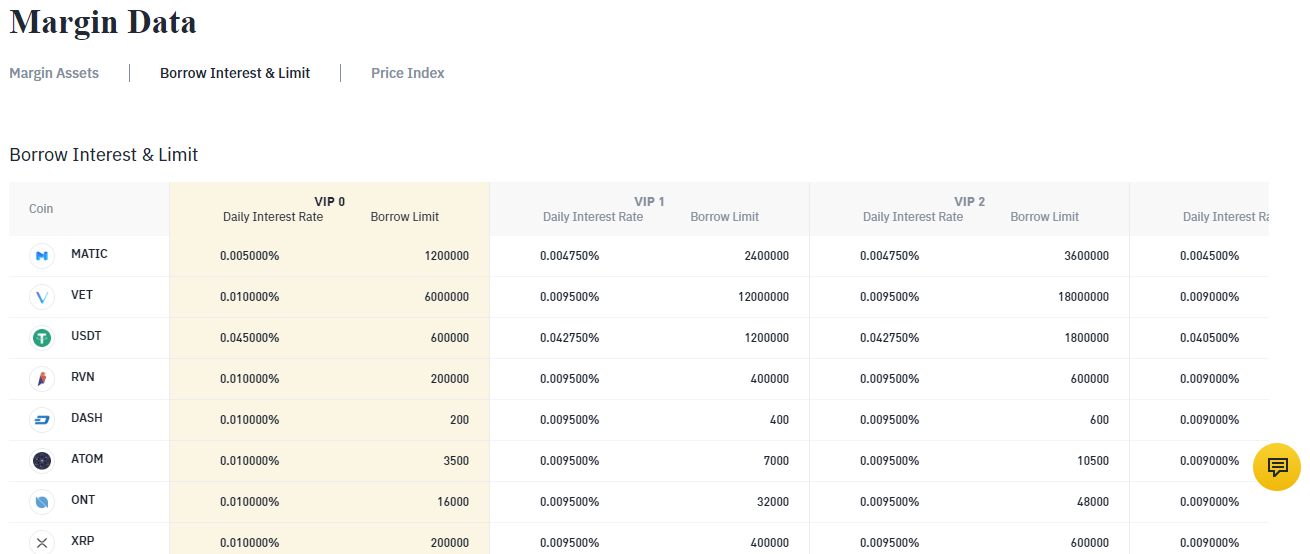Viewport: 1310px width, 554px height.
Task: Click the RVN coin icon
Action: click(x=42, y=379)
